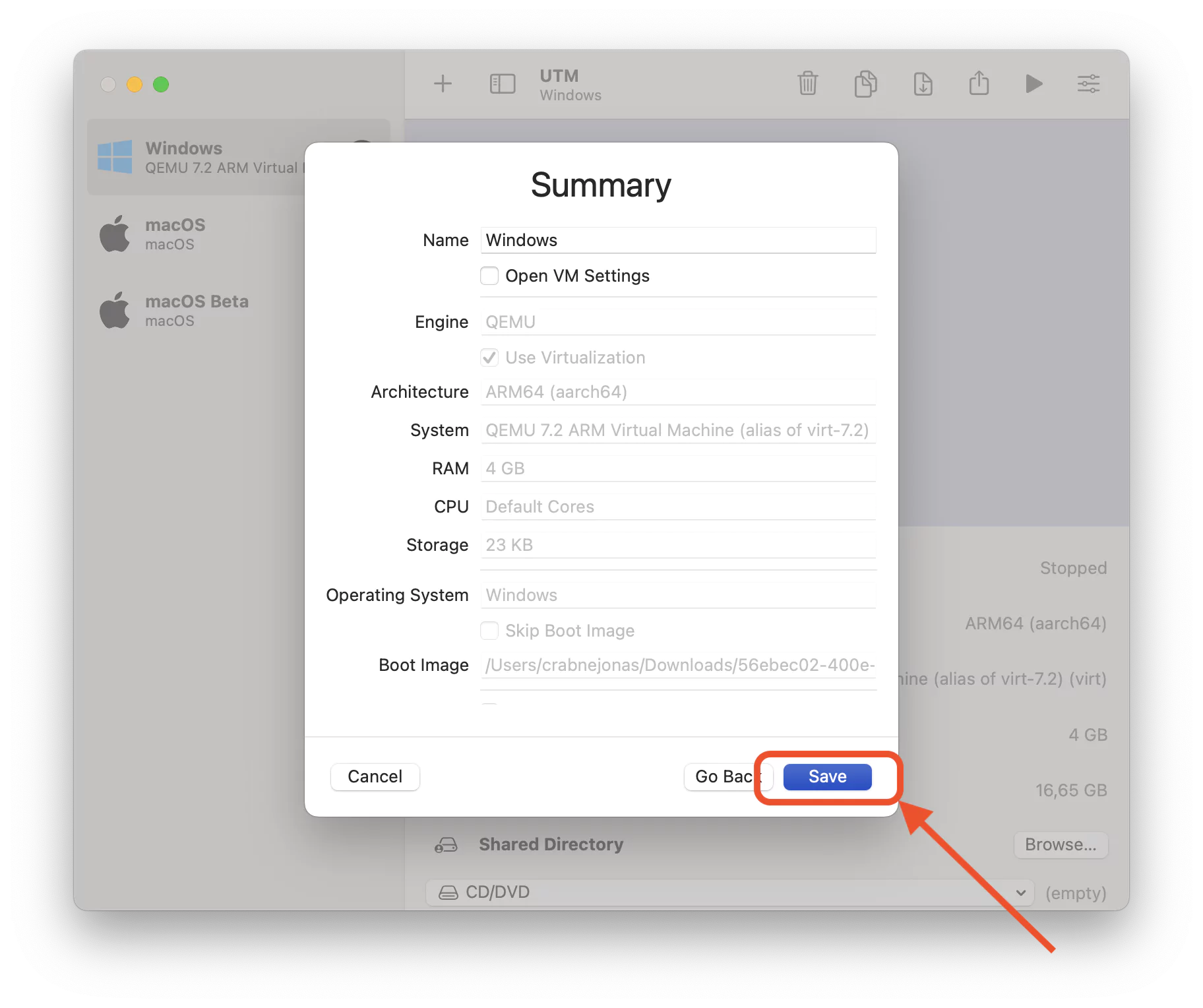The width and height of the screenshot is (1203, 1008).
Task: Click Browse for Shared Directory
Action: (x=1061, y=844)
